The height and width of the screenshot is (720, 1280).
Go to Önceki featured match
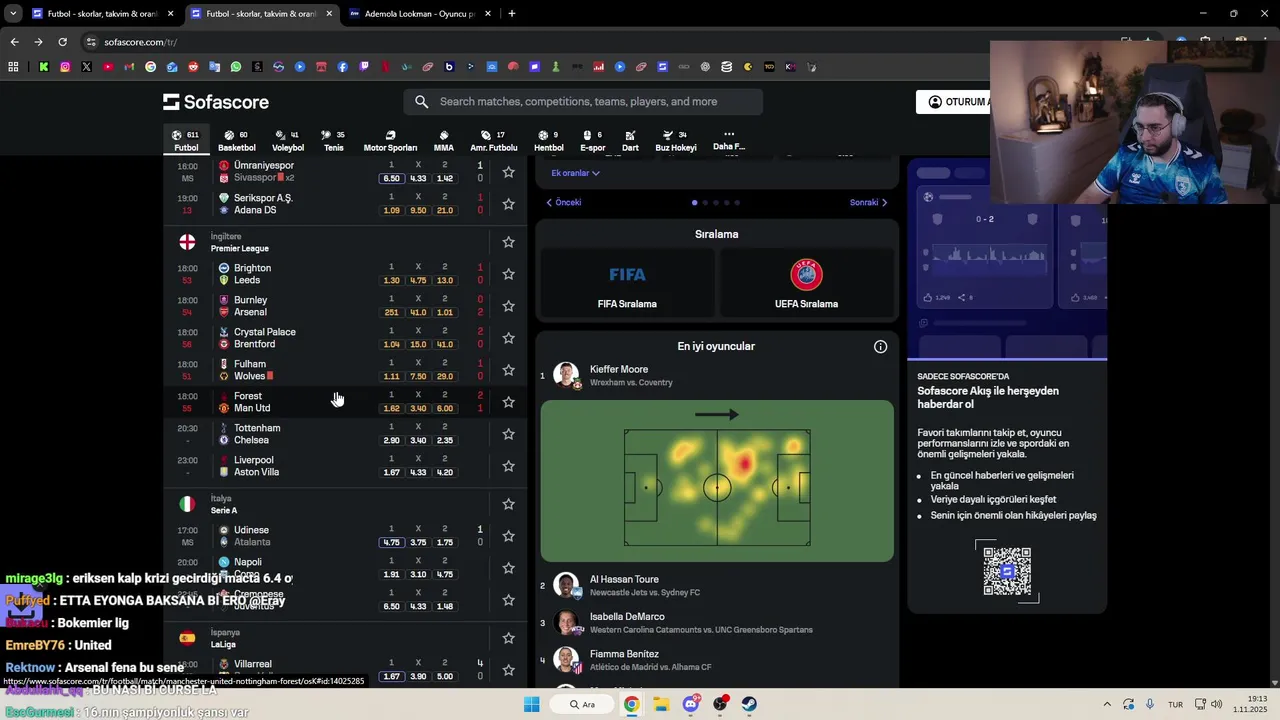click(564, 203)
